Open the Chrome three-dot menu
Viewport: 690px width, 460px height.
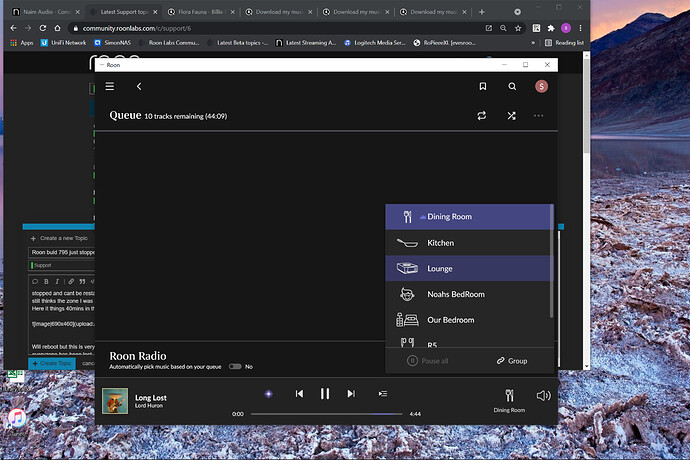580,28
